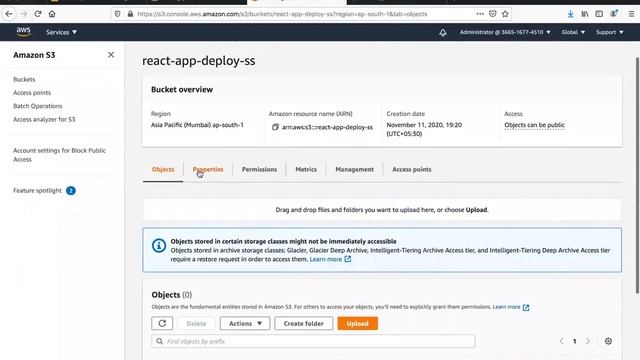The width and height of the screenshot is (640, 360).
Task: Open Learn more link under Objects heading
Action: pos(511,307)
